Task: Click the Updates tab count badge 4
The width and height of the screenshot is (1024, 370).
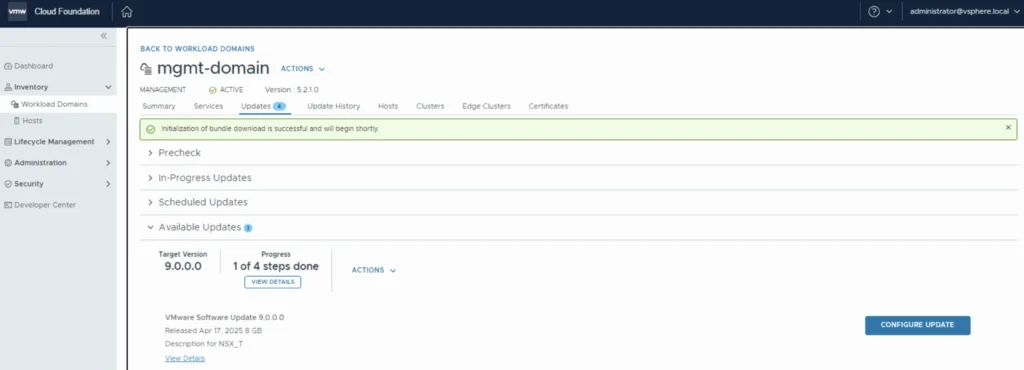Action: [x=280, y=106]
